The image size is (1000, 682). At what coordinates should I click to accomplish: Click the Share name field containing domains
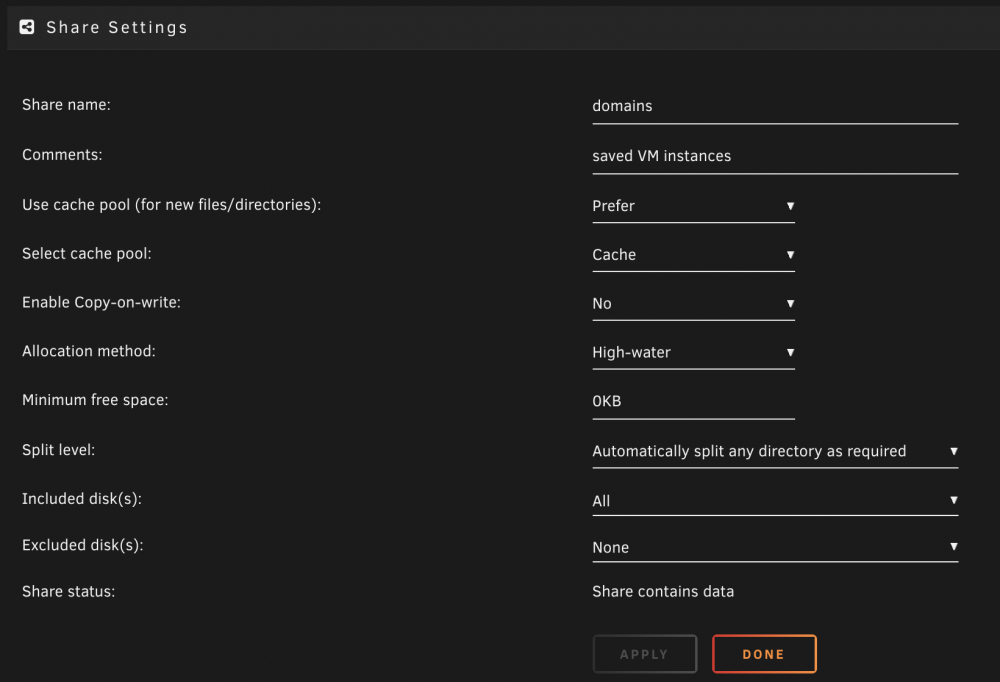coord(775,106)
